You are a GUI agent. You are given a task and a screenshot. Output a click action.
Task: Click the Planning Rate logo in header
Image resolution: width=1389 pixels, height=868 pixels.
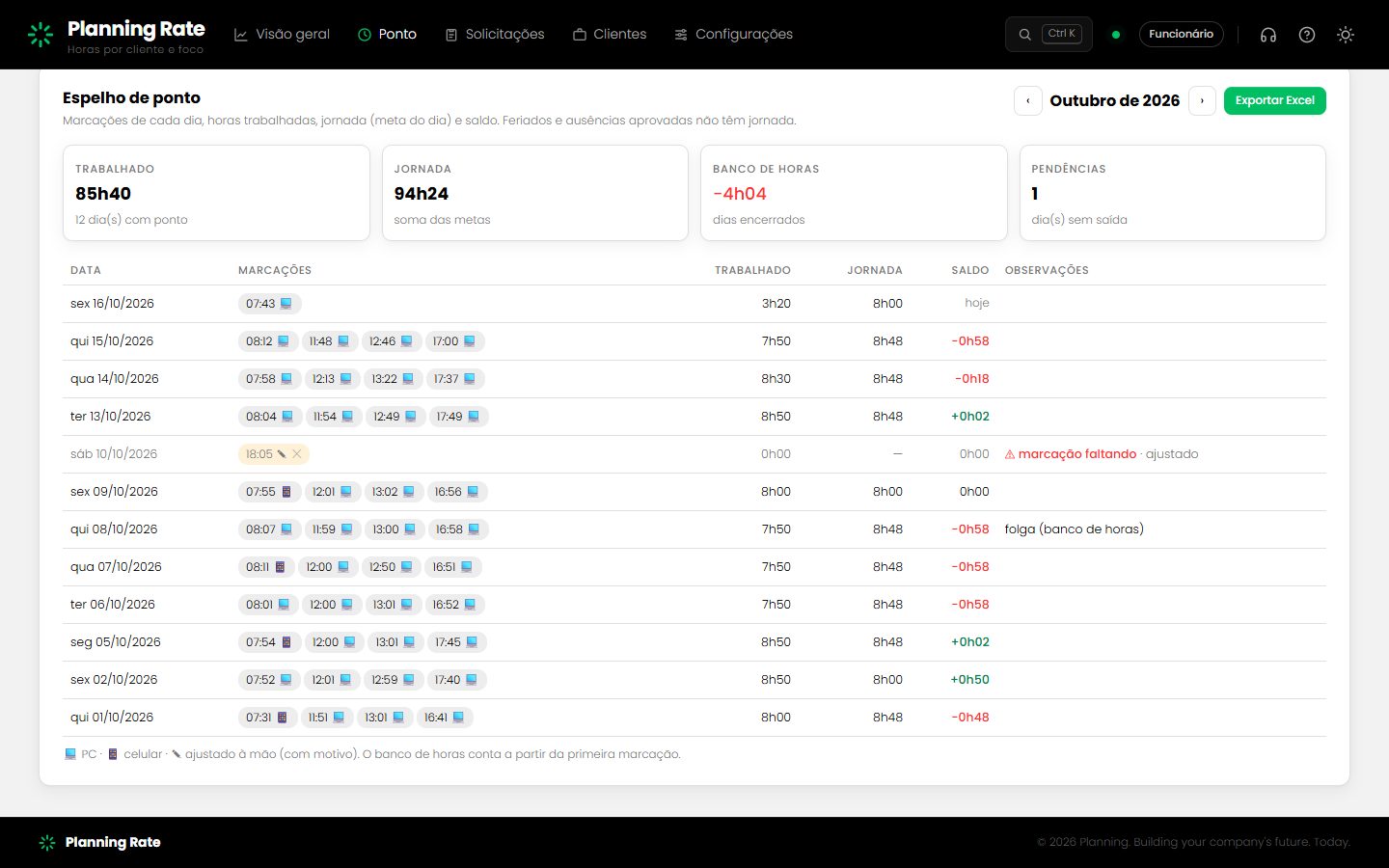click(x=116, y=35)
